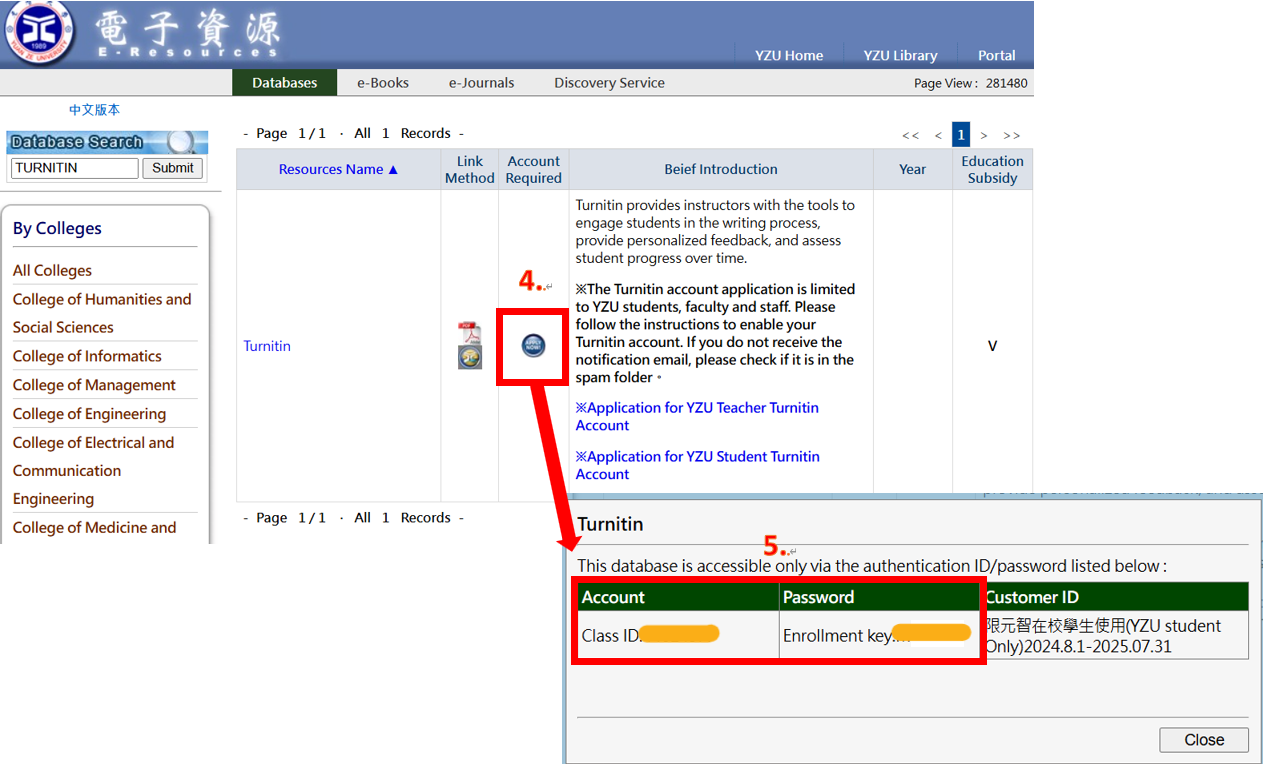Close the Turnitin credentials dialog
Screen dimensions: 1263x764
pyautogui.click(x=1203, y=740)
